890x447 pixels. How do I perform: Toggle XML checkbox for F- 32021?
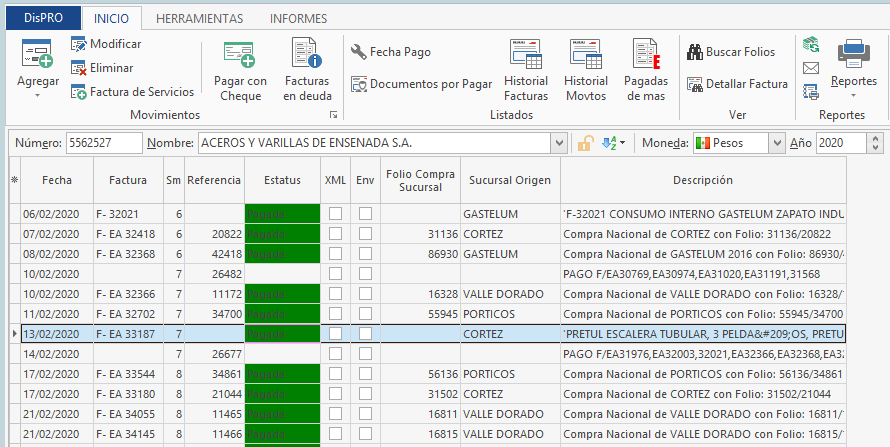[x=335, y=214]
